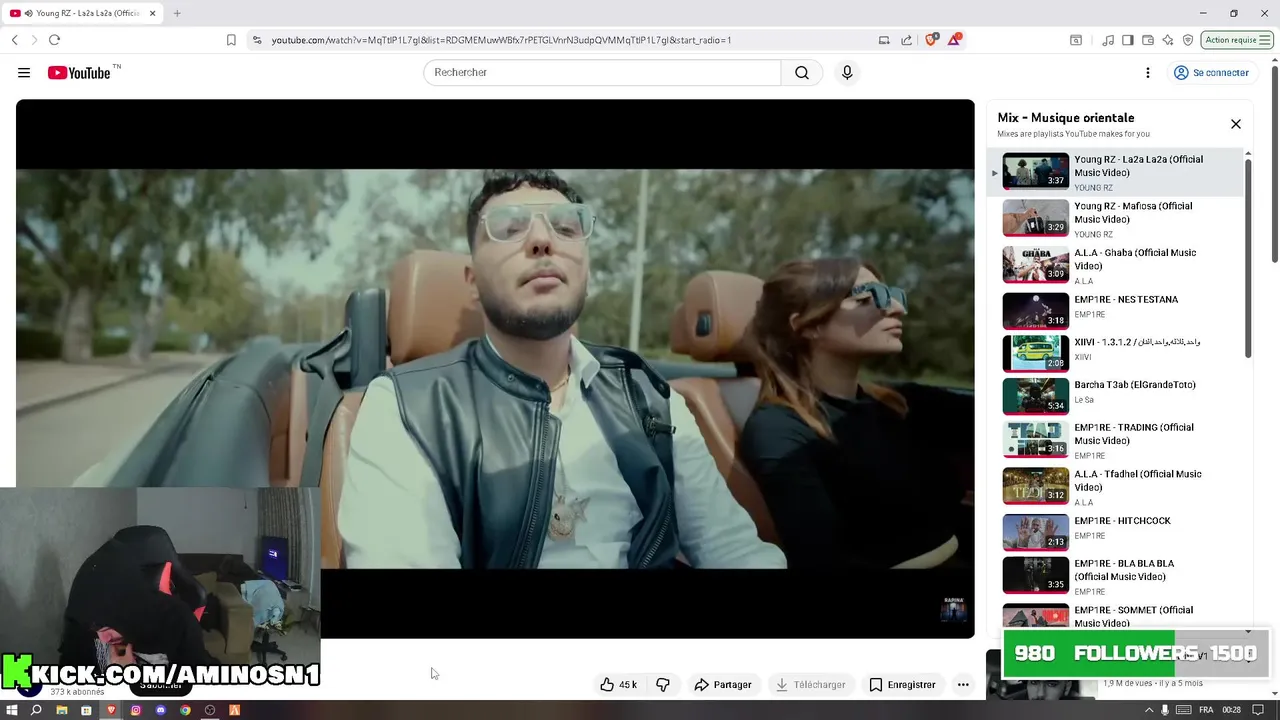Screen dimensions: 1280x720
Task: Close the Young RZ La2a tab
Action: pyautogui.click(x=152, y=13)
